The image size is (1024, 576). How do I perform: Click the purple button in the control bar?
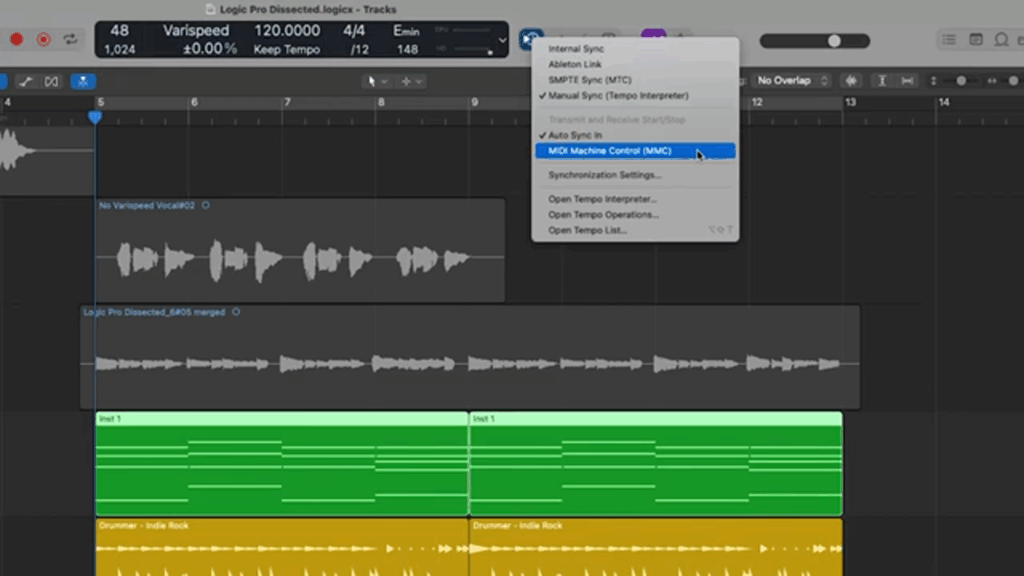[x=653, y=33]
